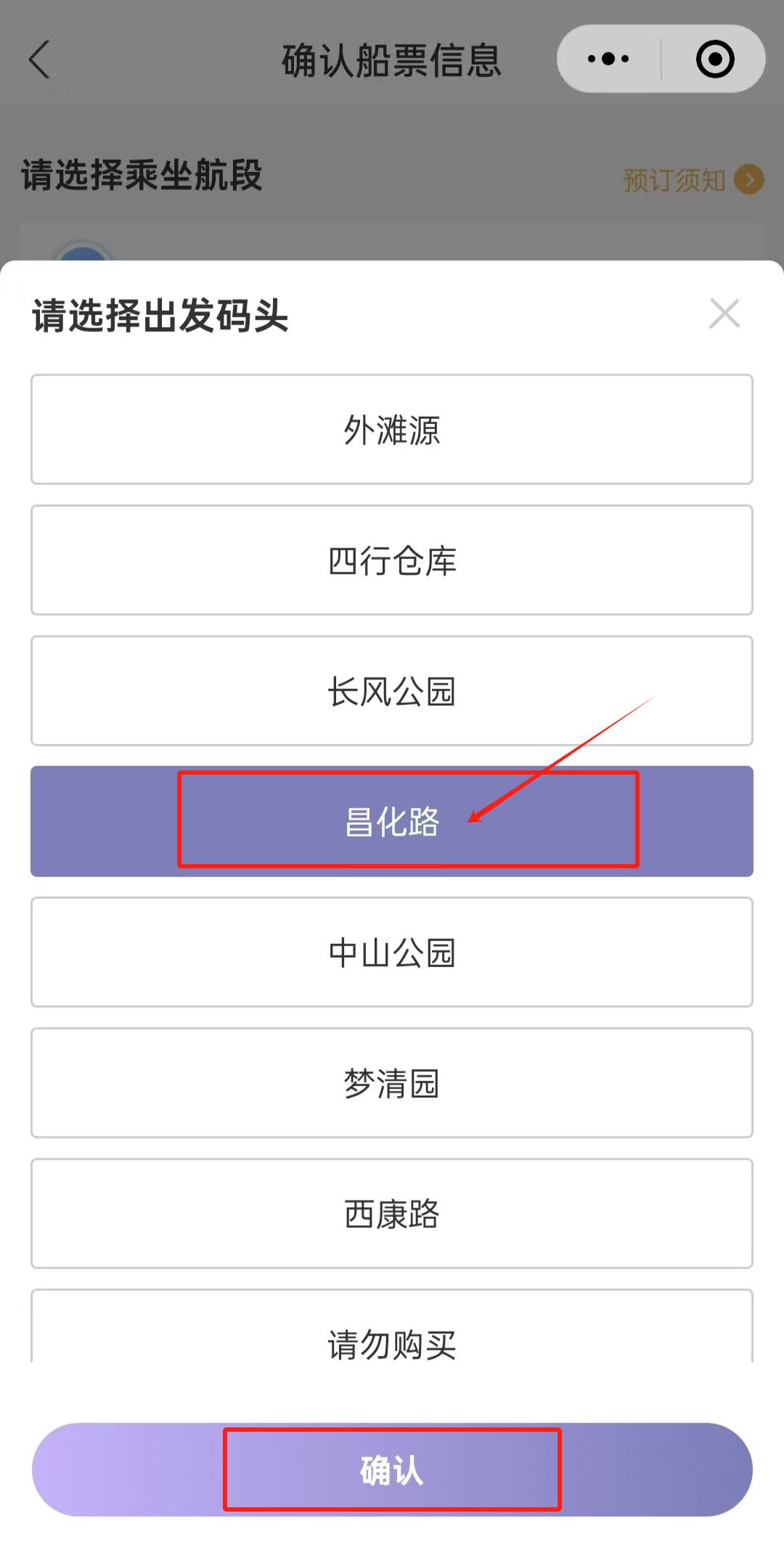Open the 预订须知 booking notice link
This screenshot has width=784, height=1553.
coord(674,180)
